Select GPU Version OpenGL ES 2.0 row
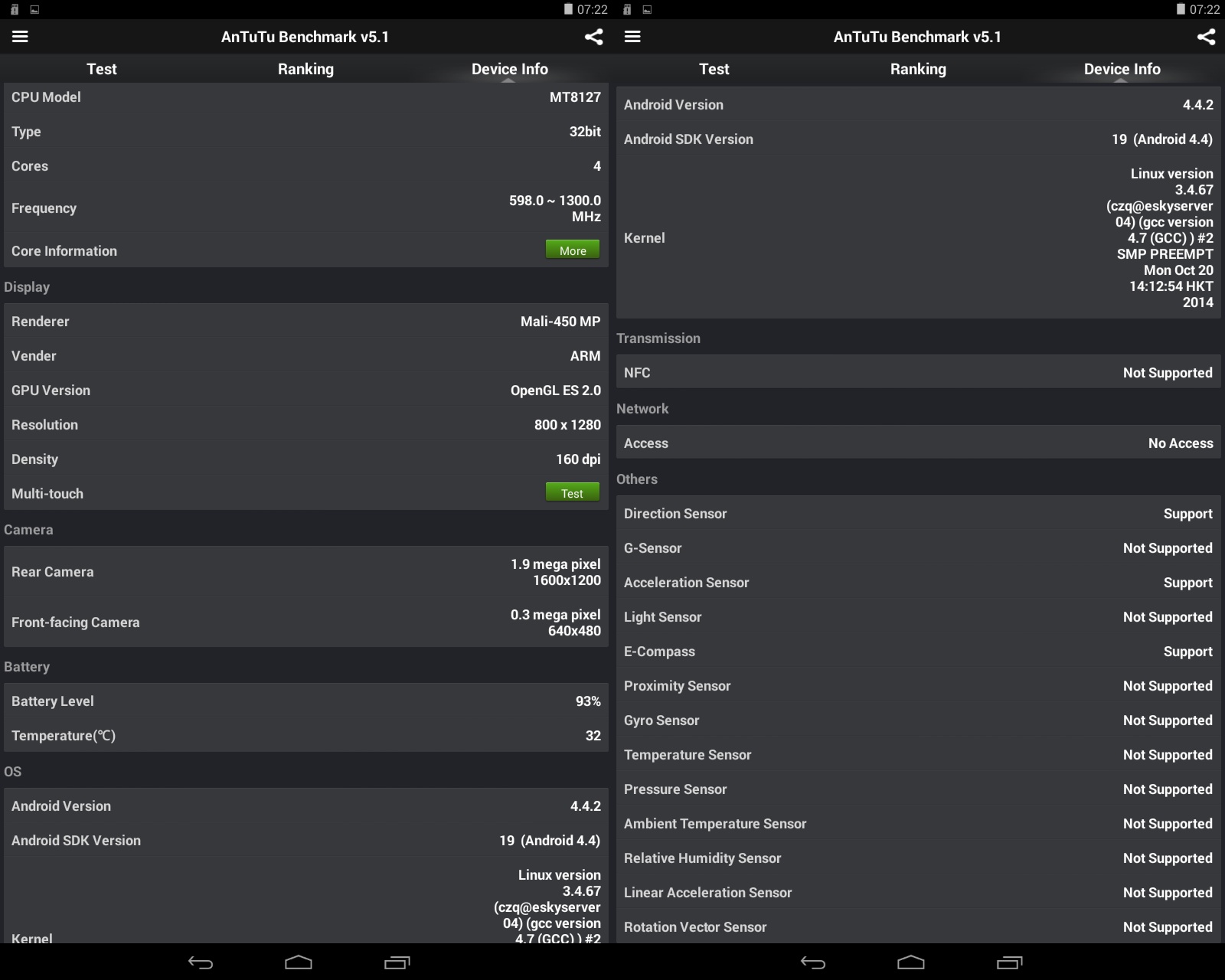This screenshot has height=980, width=1225. (x=306, y=390)
